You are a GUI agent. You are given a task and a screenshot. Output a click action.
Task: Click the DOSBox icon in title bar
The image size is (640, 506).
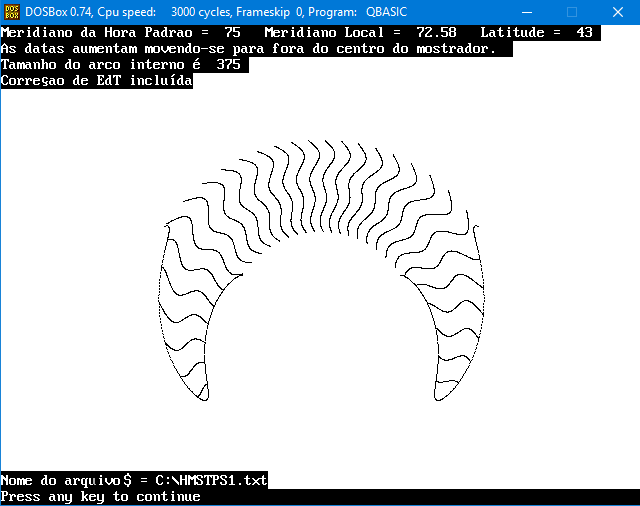pos(11,12)
